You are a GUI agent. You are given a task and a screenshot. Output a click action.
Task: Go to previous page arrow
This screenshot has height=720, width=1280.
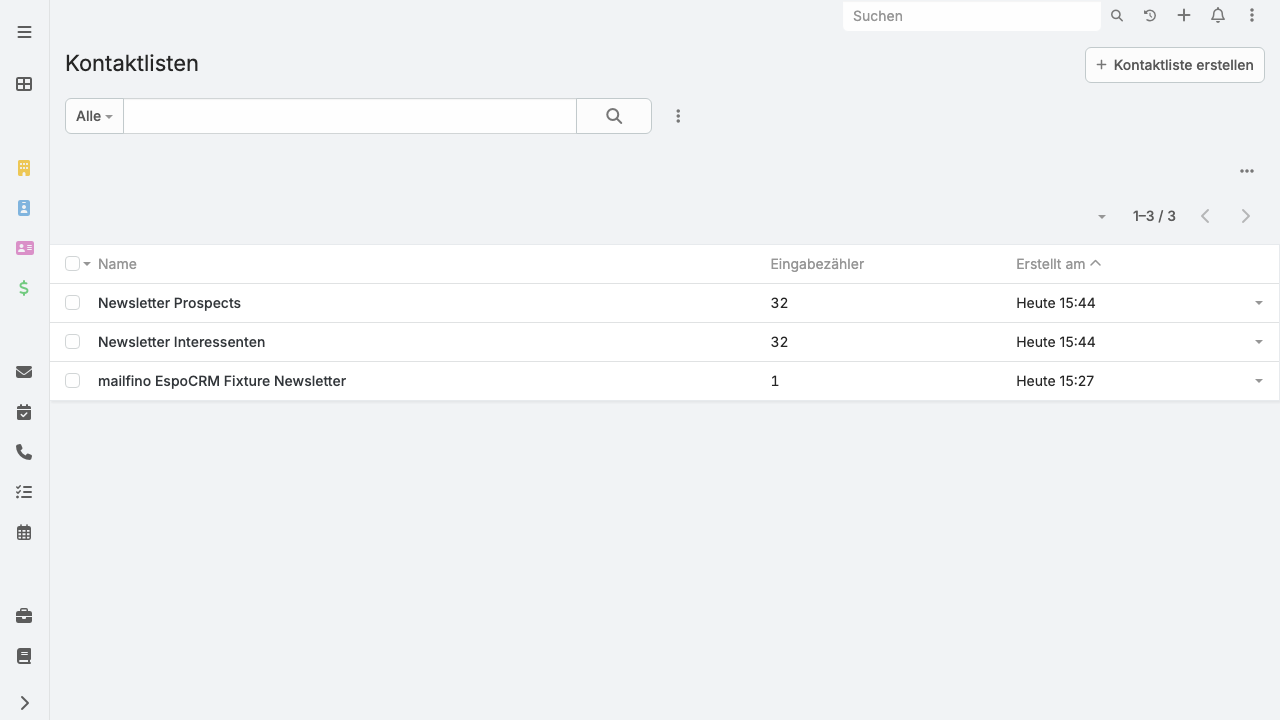pyautogui.click(x=1205, y=216)
